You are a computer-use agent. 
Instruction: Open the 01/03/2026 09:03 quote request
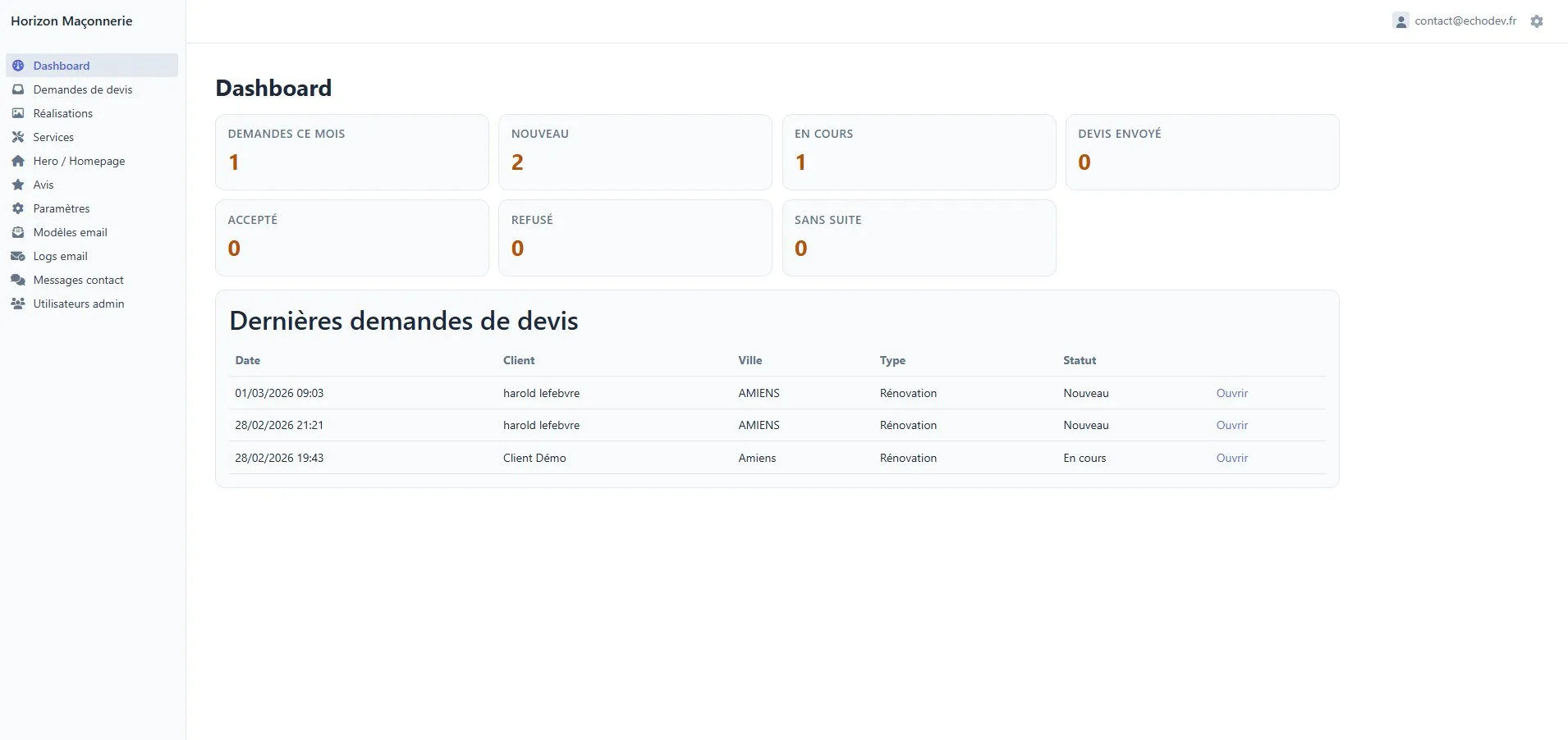click(1231, 393)
